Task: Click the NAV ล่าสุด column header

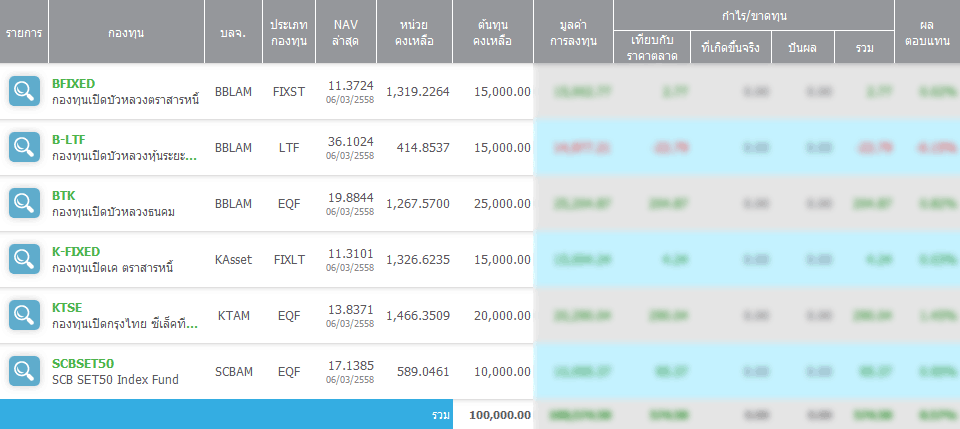Action: pyautogui.click(x=346, y=32)
